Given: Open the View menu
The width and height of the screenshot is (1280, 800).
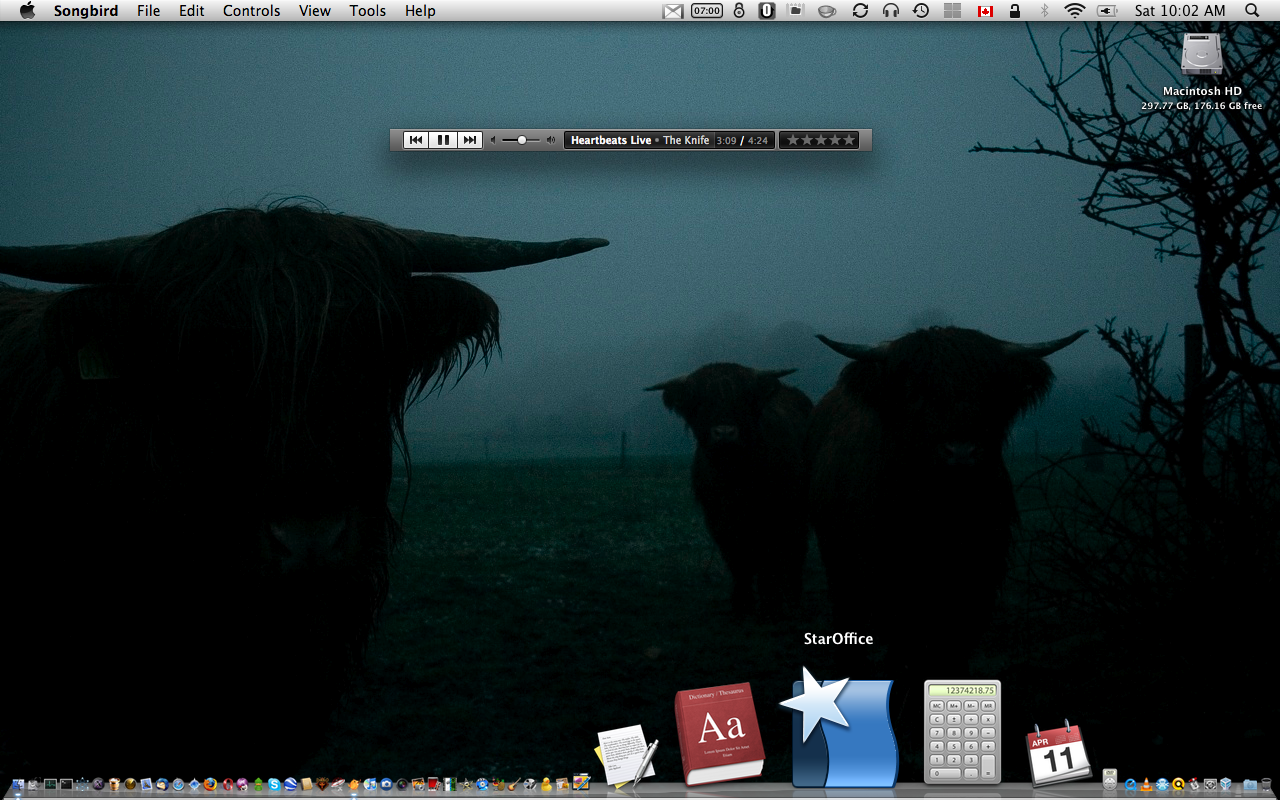Looking at the screenshot, I should click(x=315, y=11).
